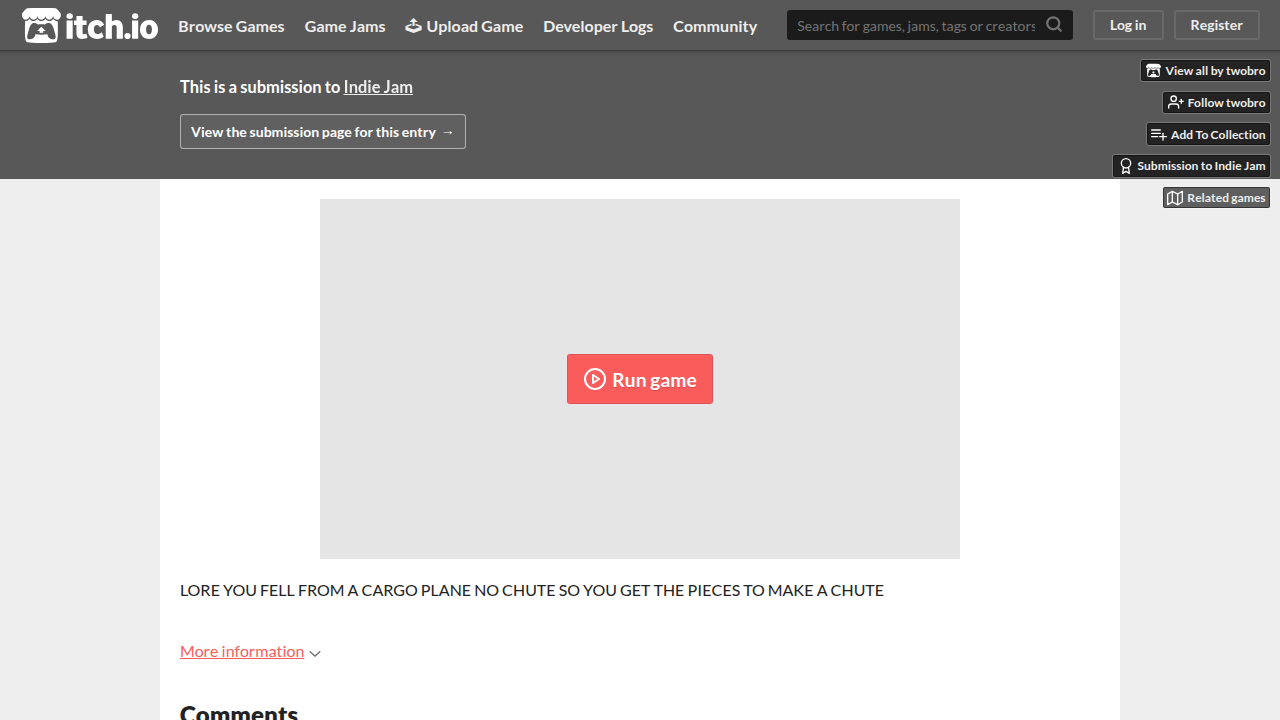
Task: Click 'This is a submission to' text
Action: (260, 87)
